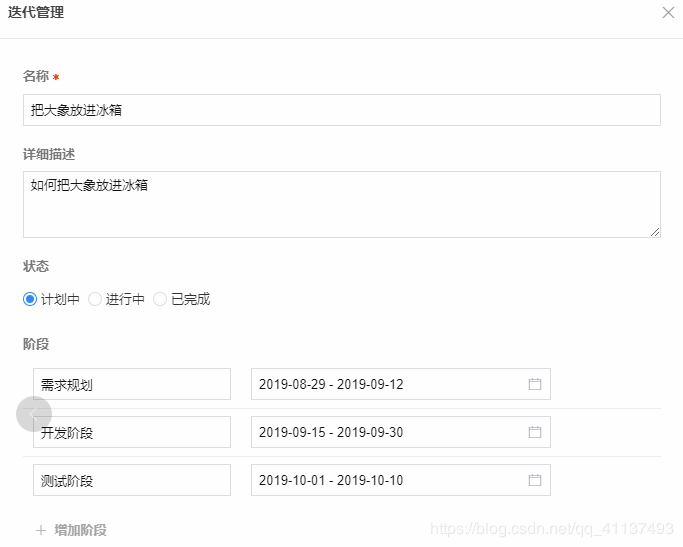Click the textarea resize handle
This screenshot has width=683, height=547.
click(x=655, y=232)
